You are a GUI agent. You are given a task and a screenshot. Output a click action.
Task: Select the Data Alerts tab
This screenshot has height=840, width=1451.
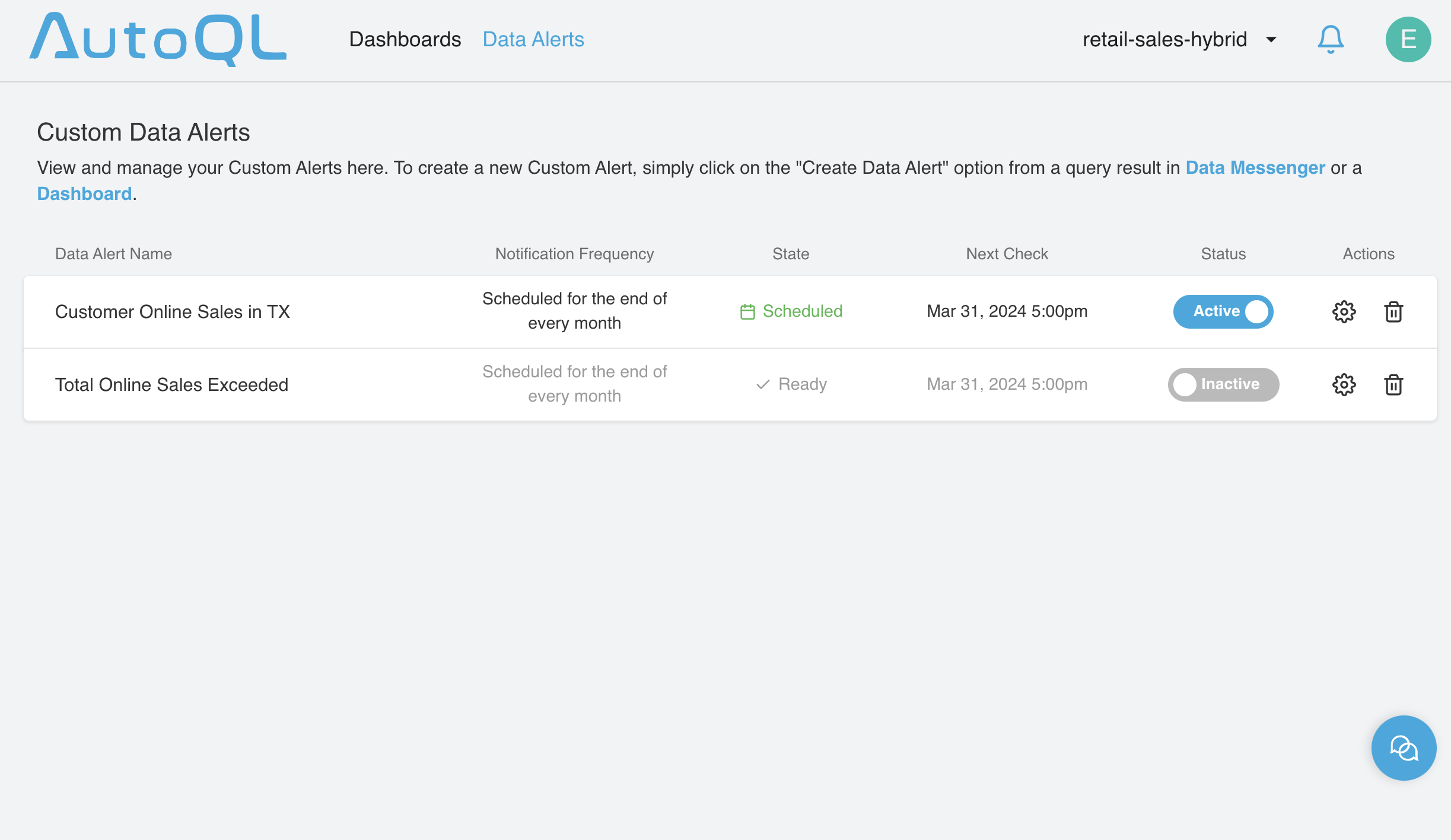[x=533, y=40]
